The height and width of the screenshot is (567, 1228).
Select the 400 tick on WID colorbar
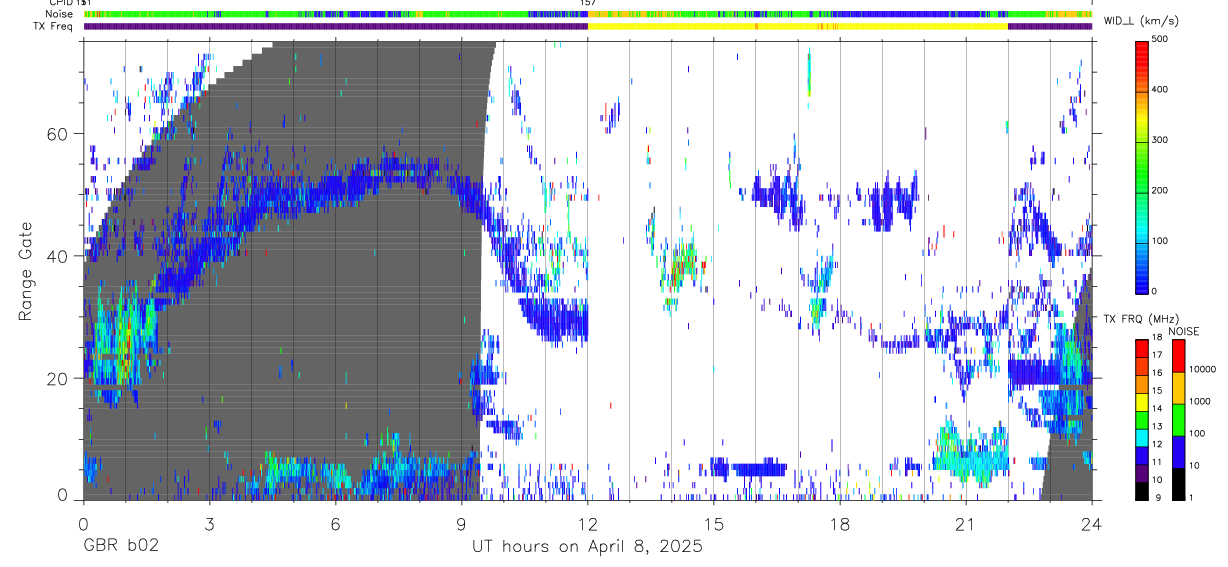1161,91
